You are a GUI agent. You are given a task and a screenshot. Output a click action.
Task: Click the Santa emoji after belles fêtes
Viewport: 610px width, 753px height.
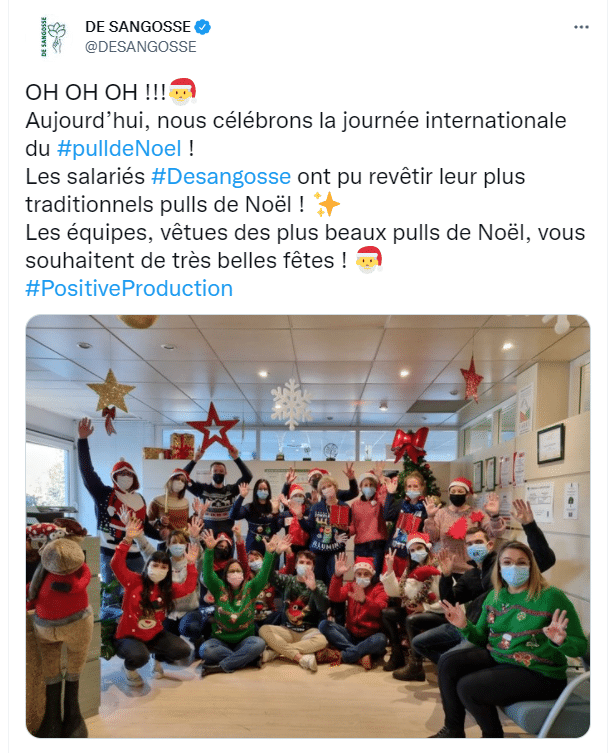tap(368, 260)
